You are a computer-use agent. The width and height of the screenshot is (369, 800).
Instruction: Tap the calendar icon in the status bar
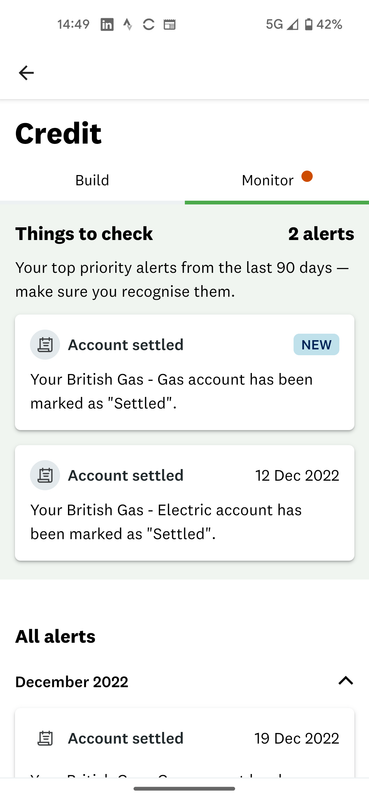pos(169,24)
